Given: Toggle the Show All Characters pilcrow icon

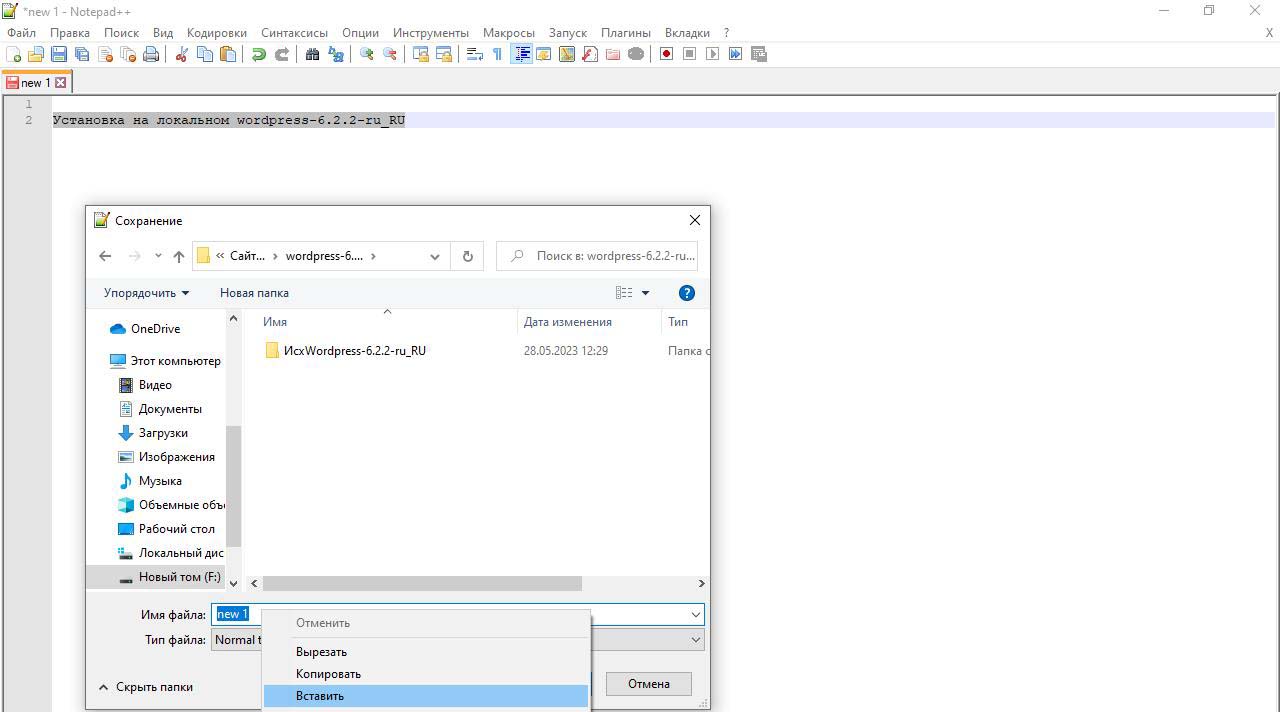Looking at the screenshot, I should (x=497, y=54).
